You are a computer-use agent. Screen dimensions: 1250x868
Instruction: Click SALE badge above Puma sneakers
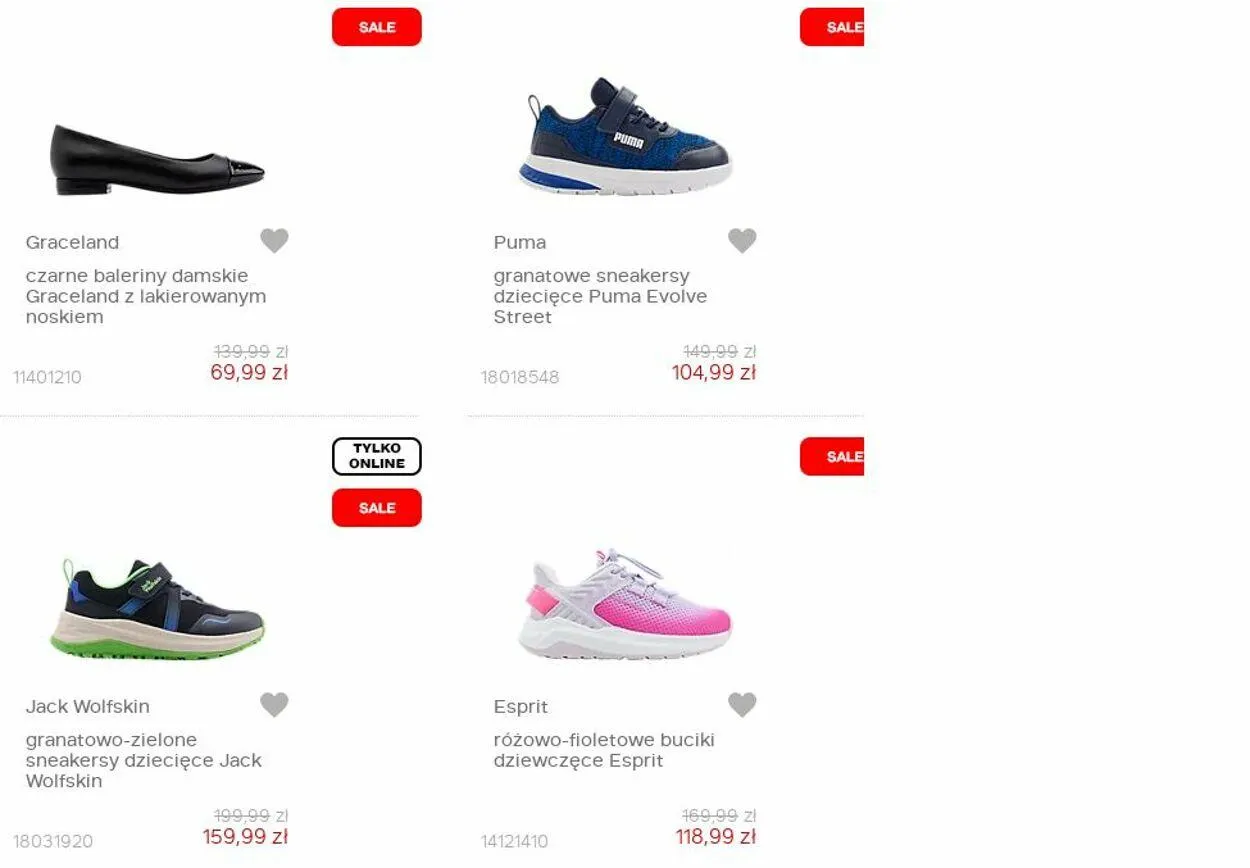tap(832, 27)
